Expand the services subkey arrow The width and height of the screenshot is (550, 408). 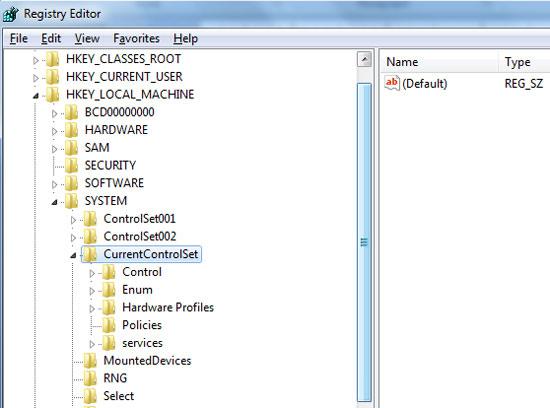pos(92,344)
